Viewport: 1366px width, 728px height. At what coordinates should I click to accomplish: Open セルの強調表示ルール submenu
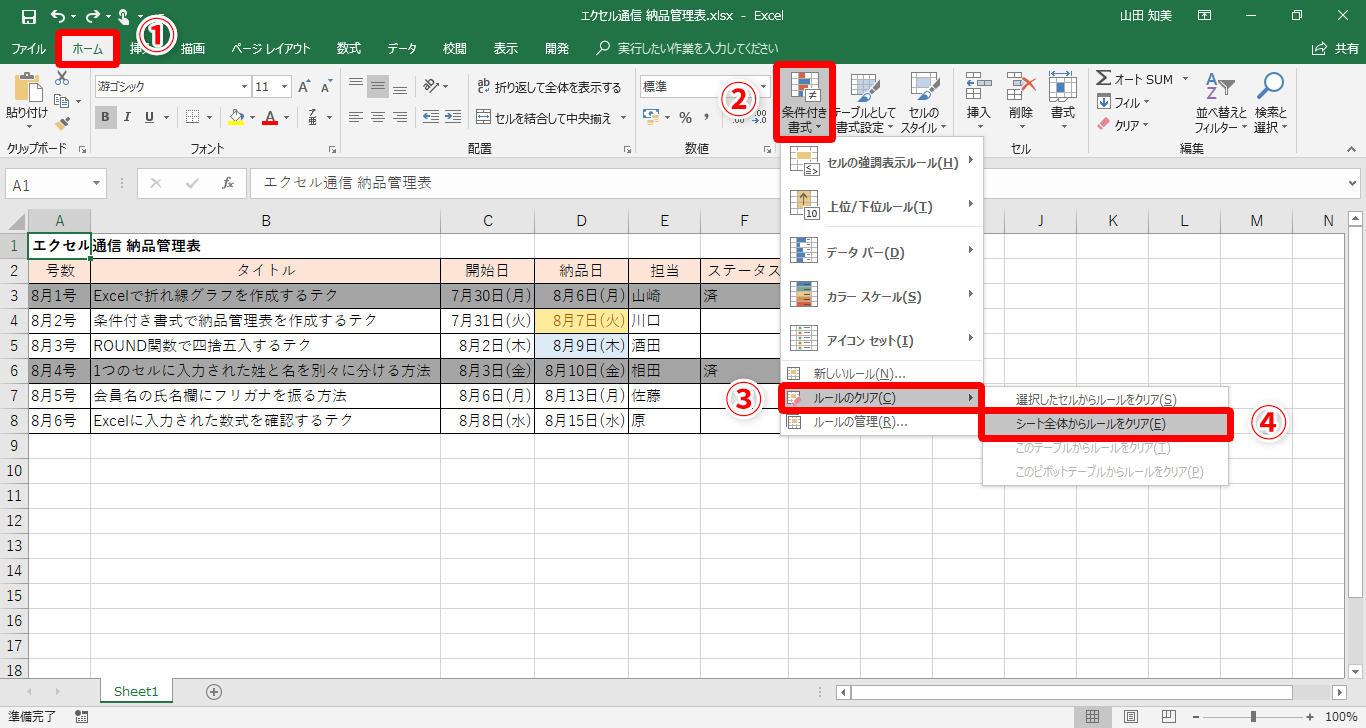881,162
